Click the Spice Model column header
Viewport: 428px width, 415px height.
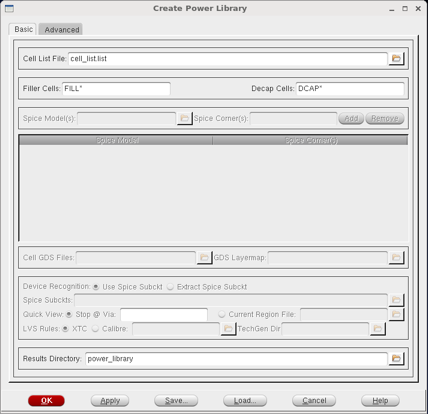[116, 140]
